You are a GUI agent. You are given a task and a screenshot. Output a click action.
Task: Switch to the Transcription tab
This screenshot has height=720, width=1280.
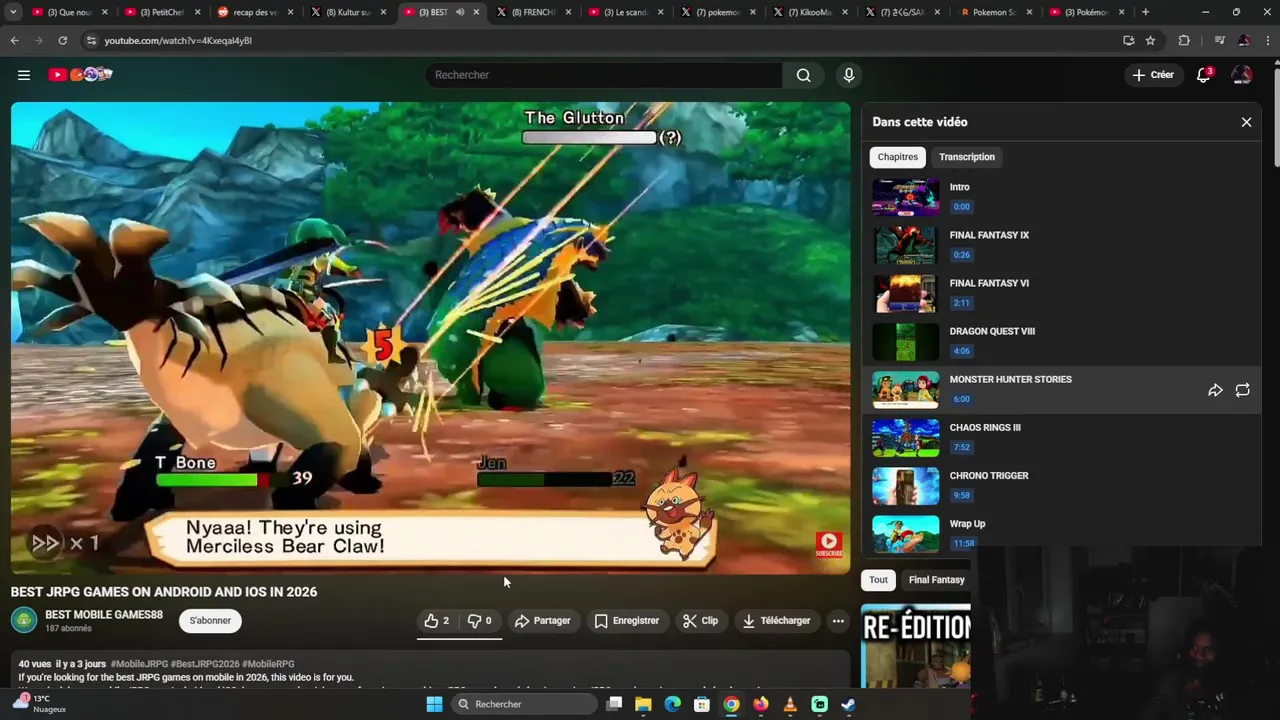point(967,157)
